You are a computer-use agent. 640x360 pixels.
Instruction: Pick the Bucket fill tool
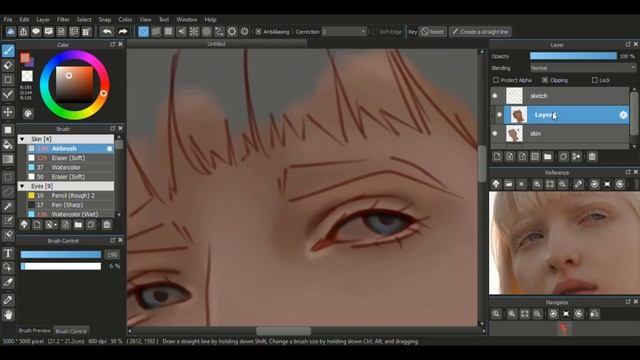pyautogui.click(x=8, y=144)
